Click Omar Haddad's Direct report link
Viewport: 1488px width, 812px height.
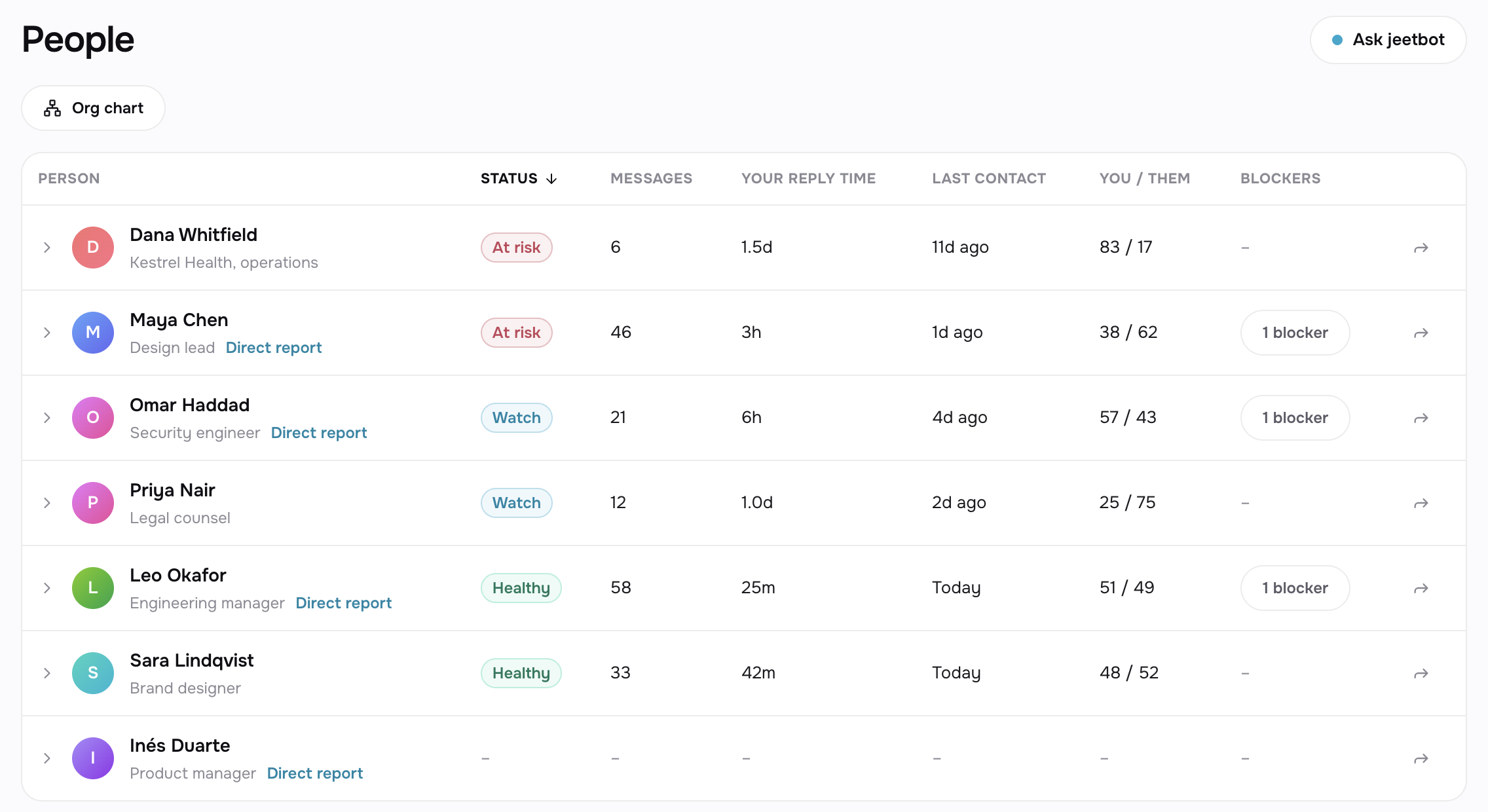pyautogui.click(x=319, y=433)
